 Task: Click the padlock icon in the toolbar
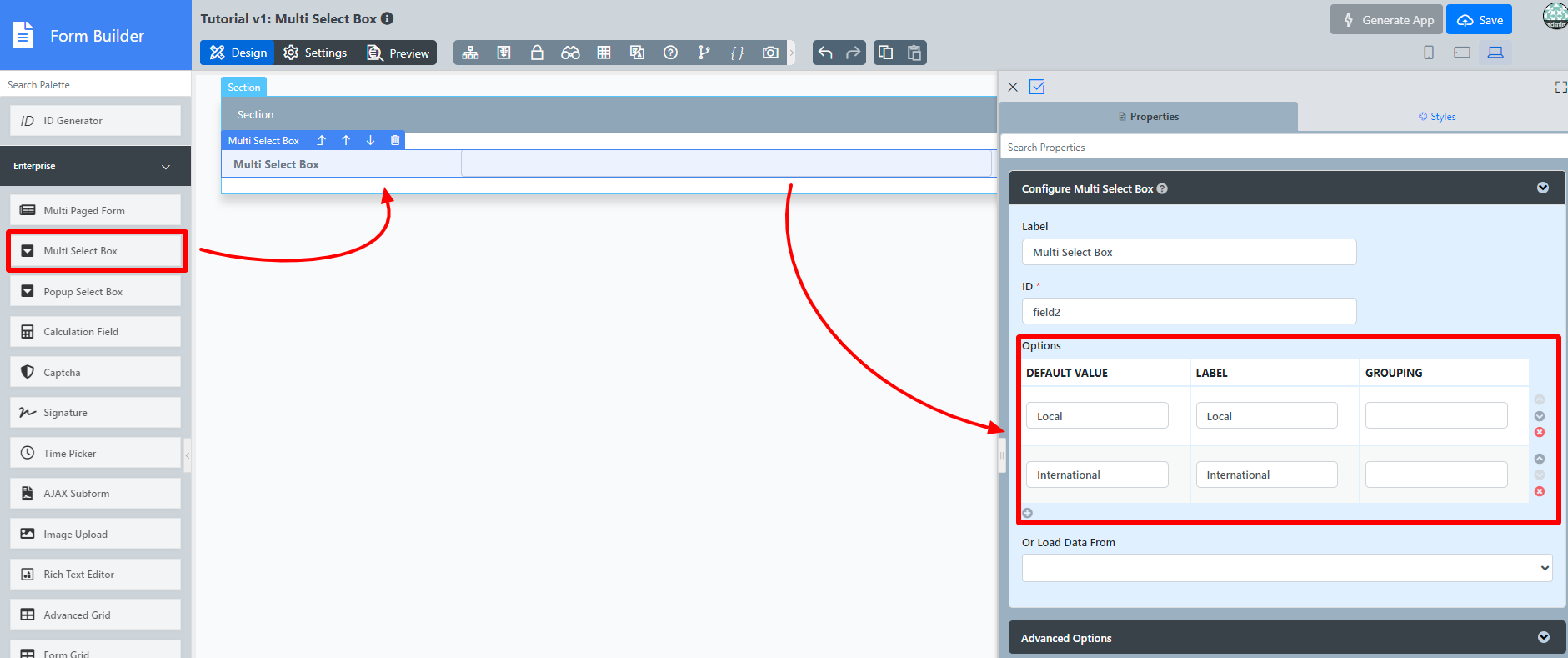coord(537,53)
